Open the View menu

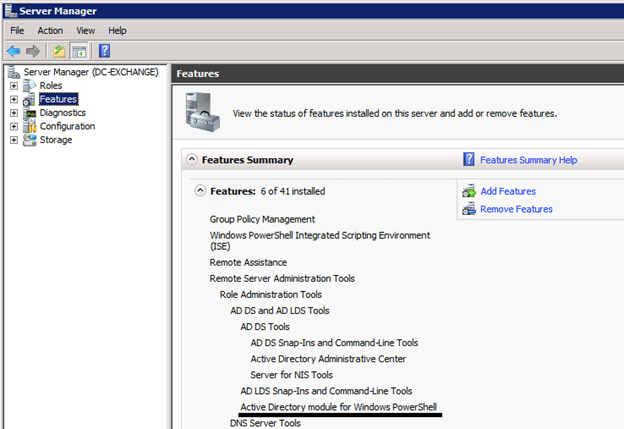click(x=86, y=30)
